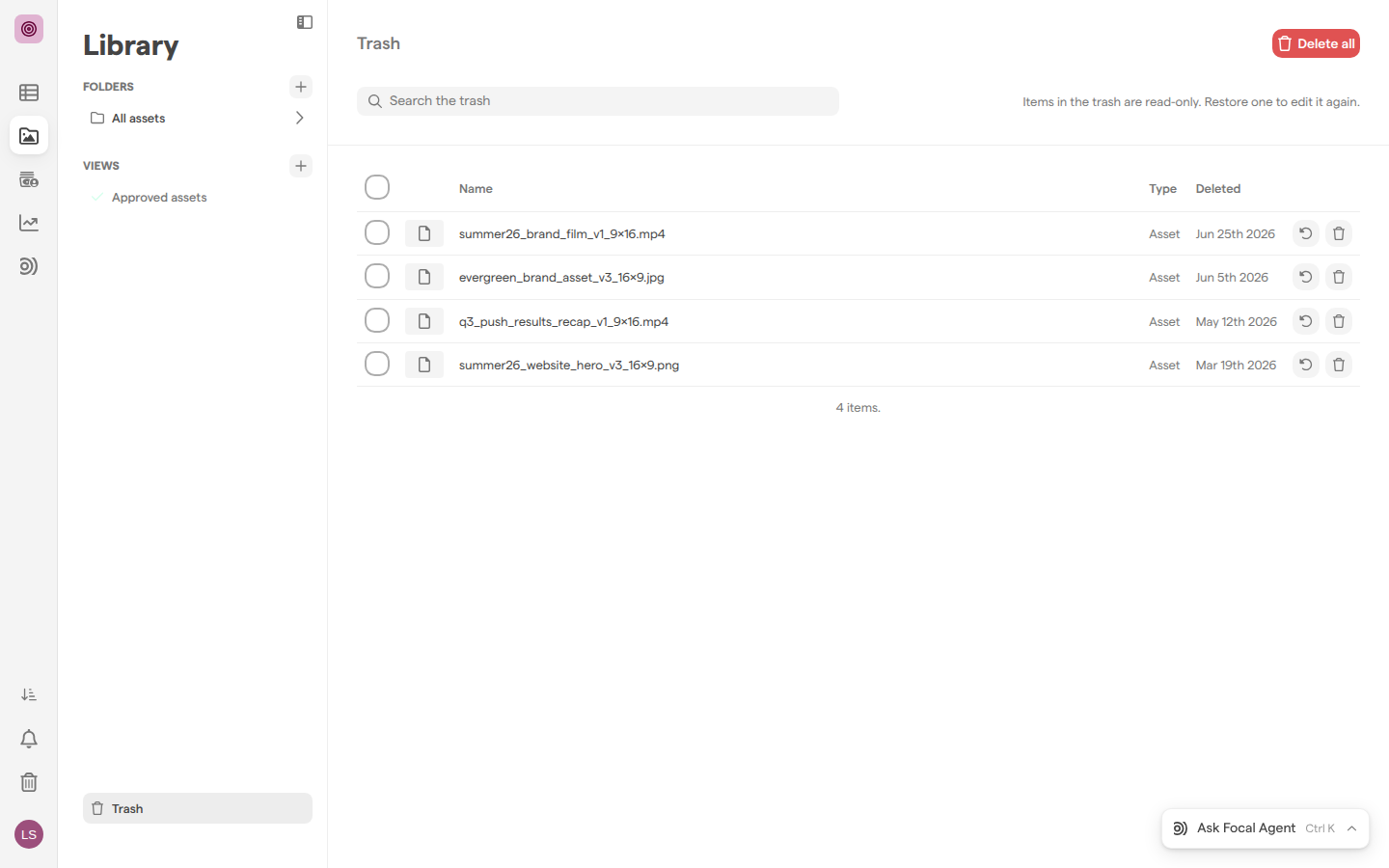
Task: Open the sort list icon in left rail
Action: 29,694
